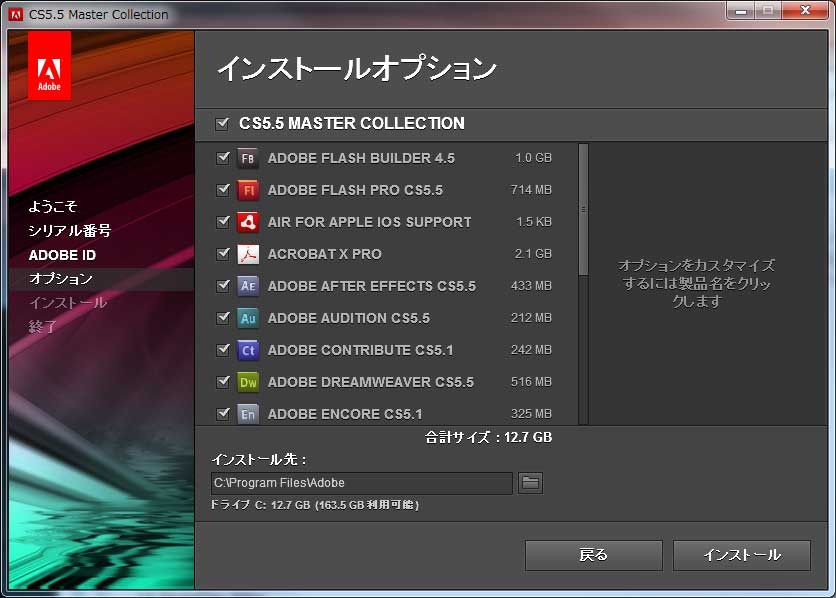
Task: Click the Adobe Contribute CS5.1 product name
Action: (360, 350)
